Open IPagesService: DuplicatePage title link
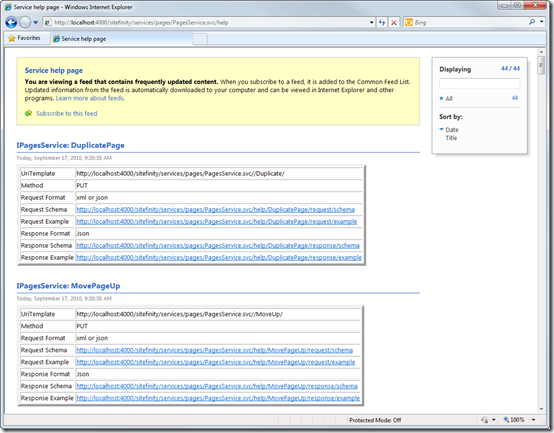 70,145
